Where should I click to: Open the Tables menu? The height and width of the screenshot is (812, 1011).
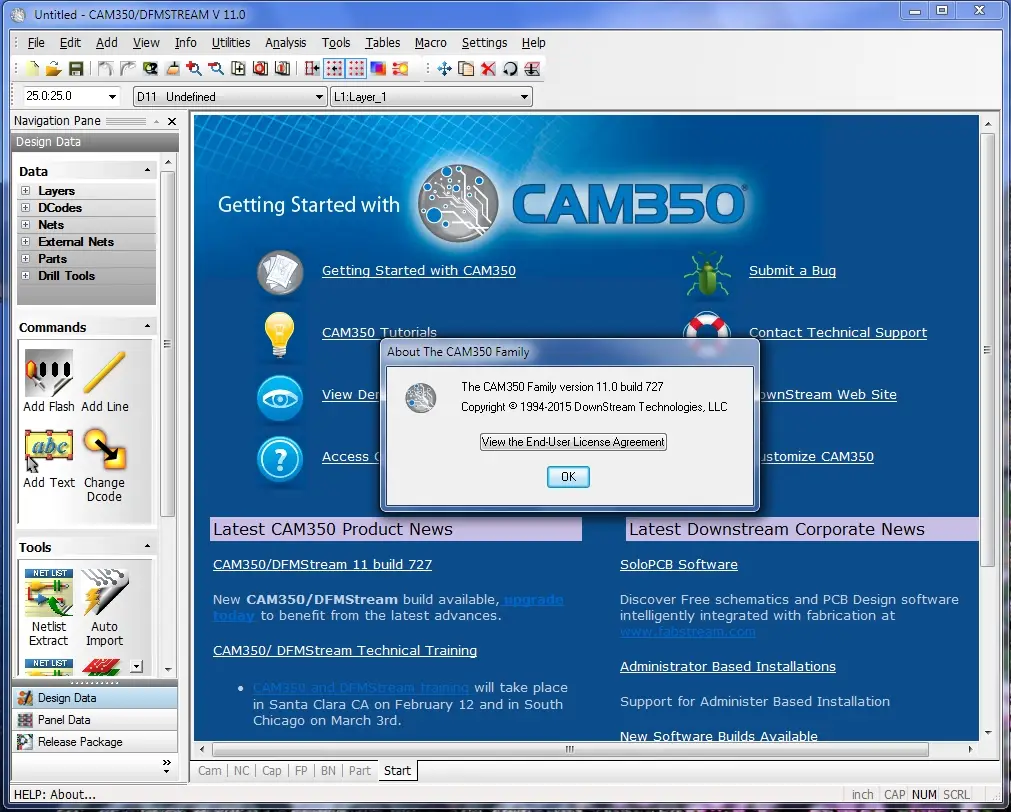coord(382,43)
